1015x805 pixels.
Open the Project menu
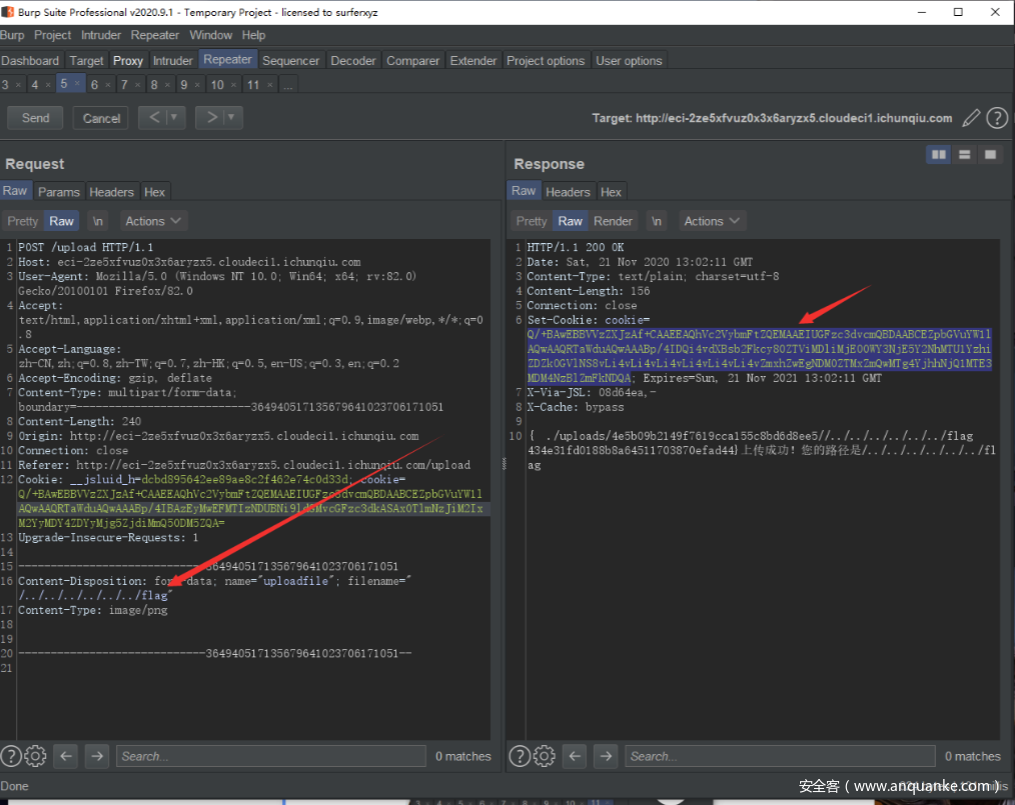click(52, 35)
